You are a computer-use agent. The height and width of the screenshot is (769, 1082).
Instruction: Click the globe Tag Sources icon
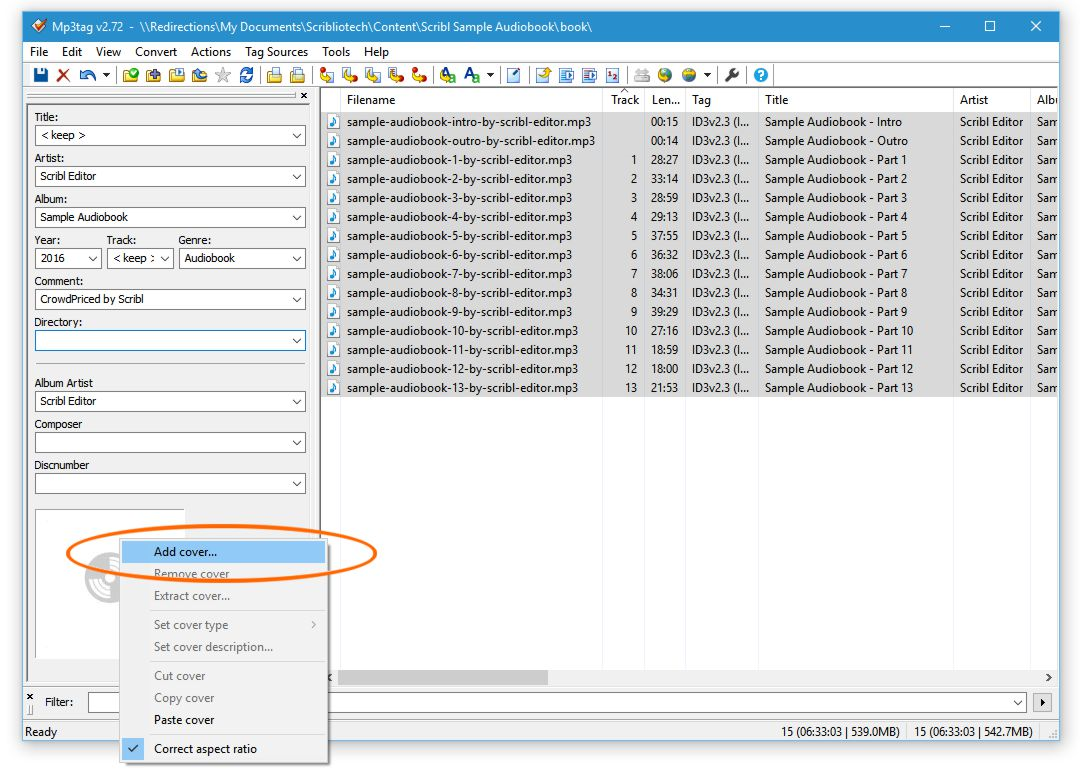tap(689, 75)
